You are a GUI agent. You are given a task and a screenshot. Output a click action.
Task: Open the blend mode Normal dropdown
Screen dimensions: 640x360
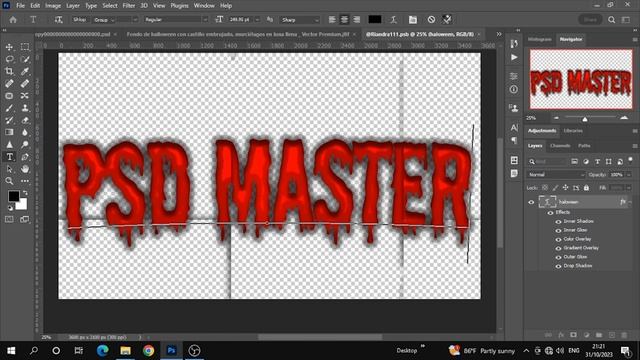click(x=556, y=175)
